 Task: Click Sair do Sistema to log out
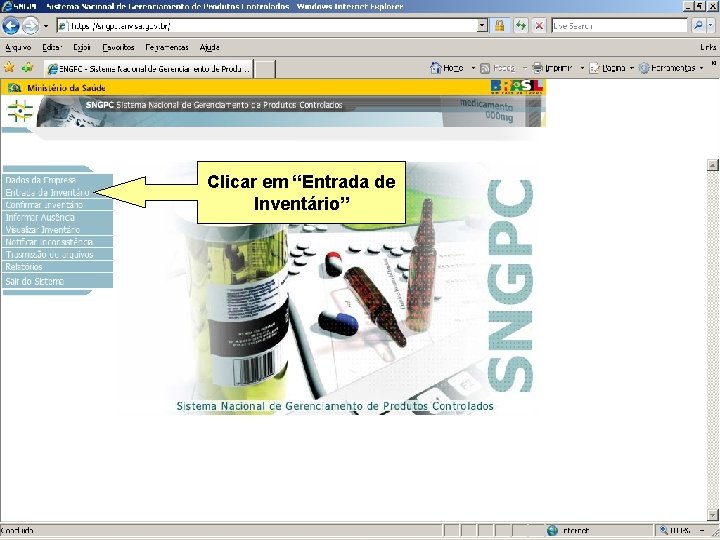click(x=57, y=281)
